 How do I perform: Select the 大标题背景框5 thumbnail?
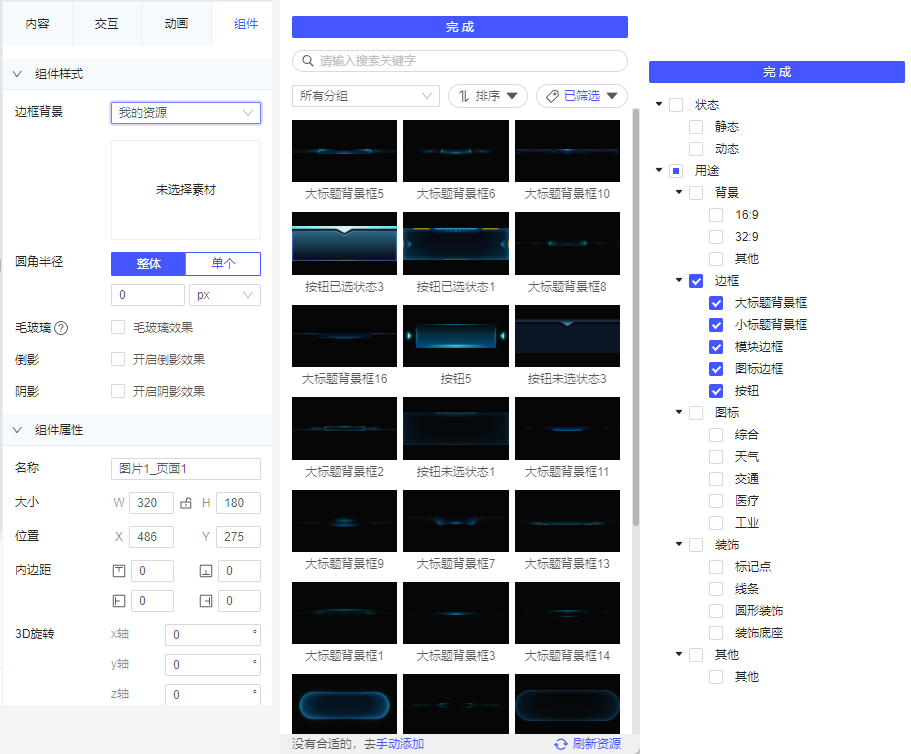point(345,151)
